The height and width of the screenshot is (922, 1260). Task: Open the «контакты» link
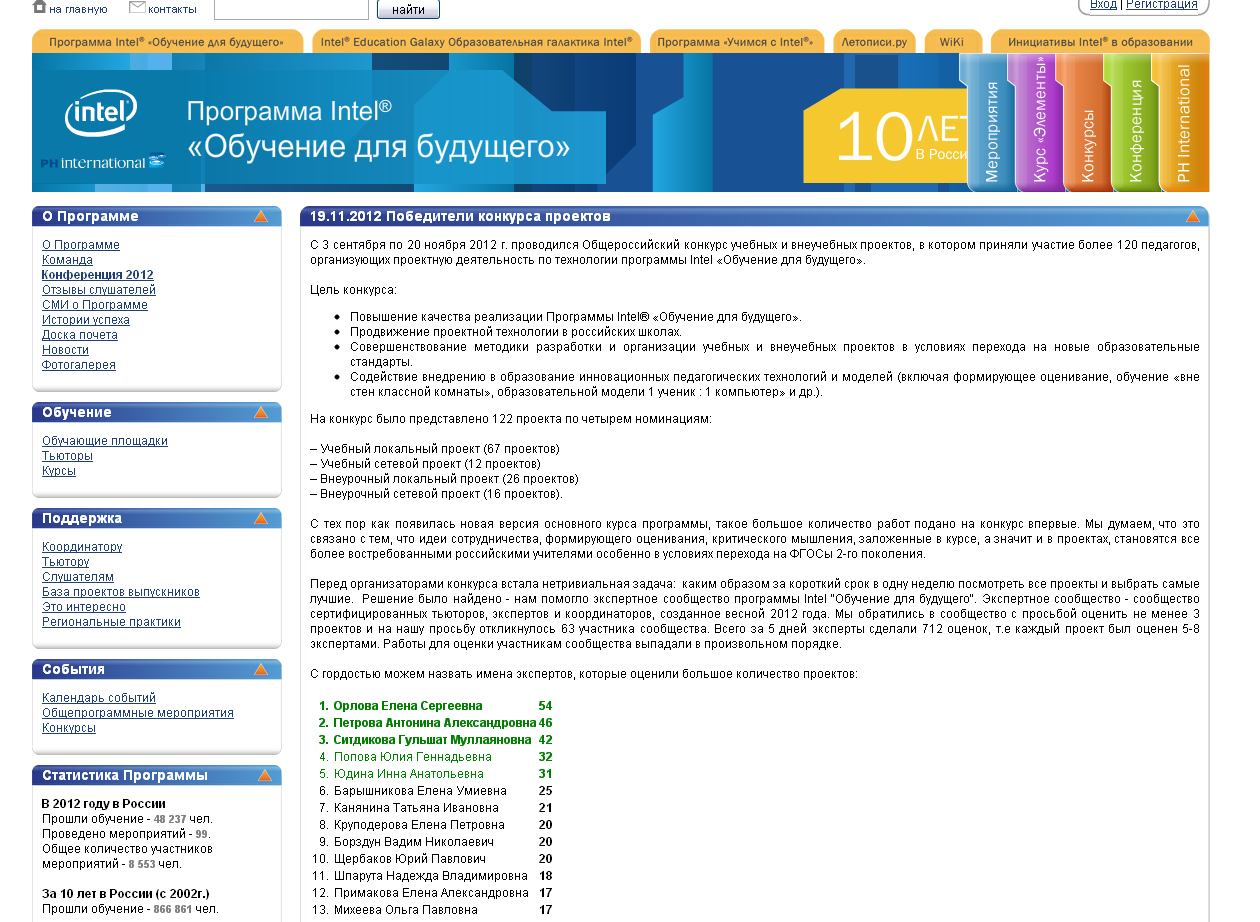172,9
